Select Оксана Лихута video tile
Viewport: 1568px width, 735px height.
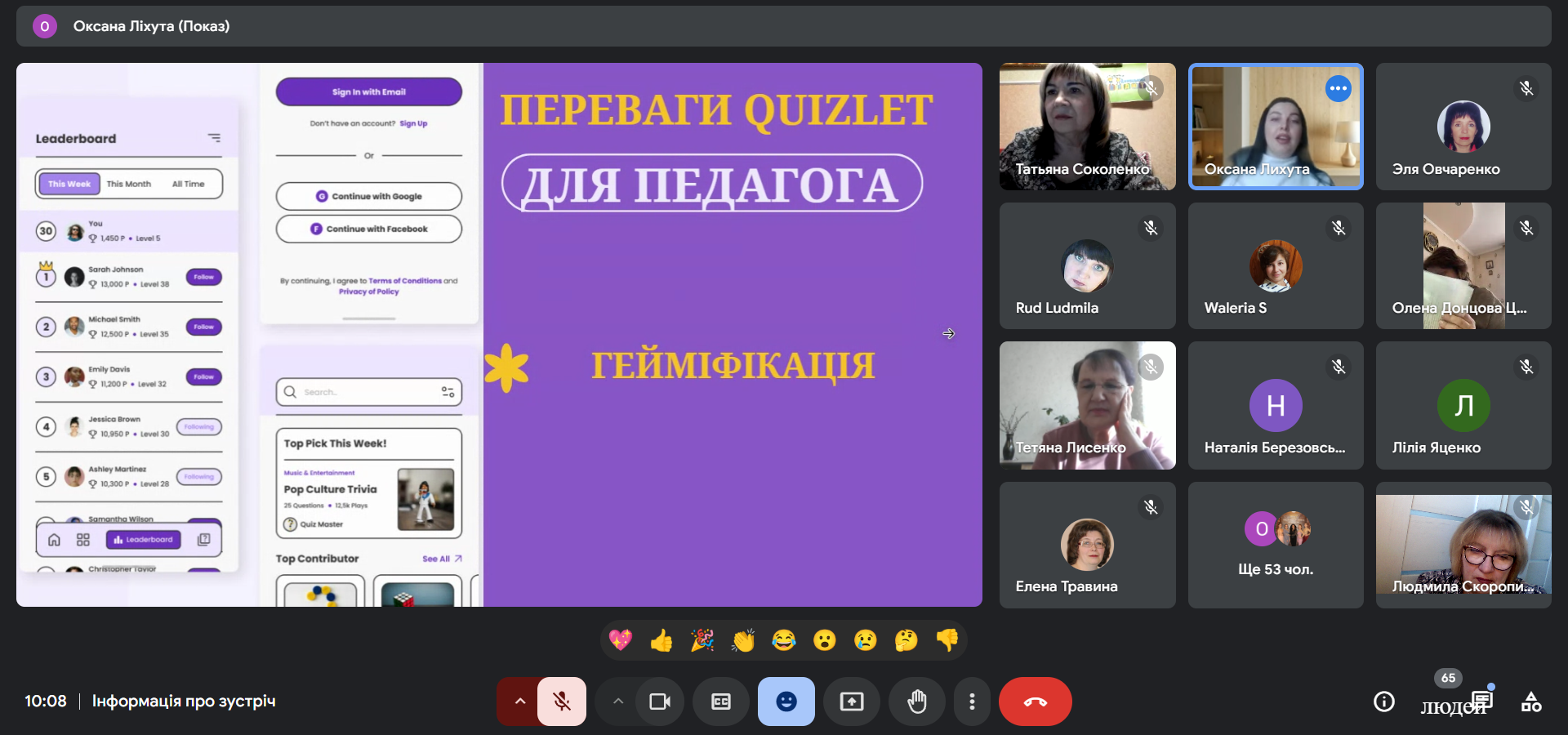1276,127
